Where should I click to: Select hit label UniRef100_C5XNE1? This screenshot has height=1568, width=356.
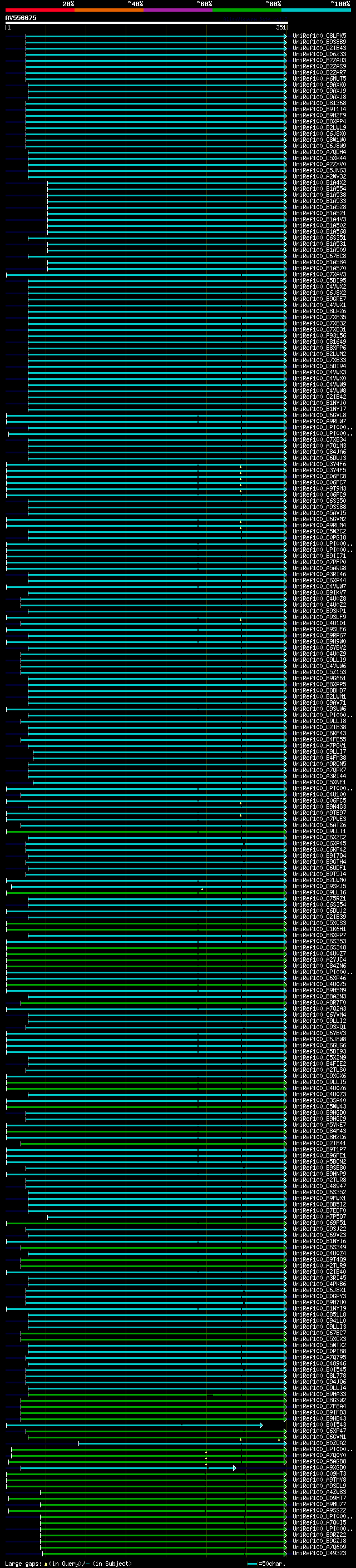pos(319,782)
